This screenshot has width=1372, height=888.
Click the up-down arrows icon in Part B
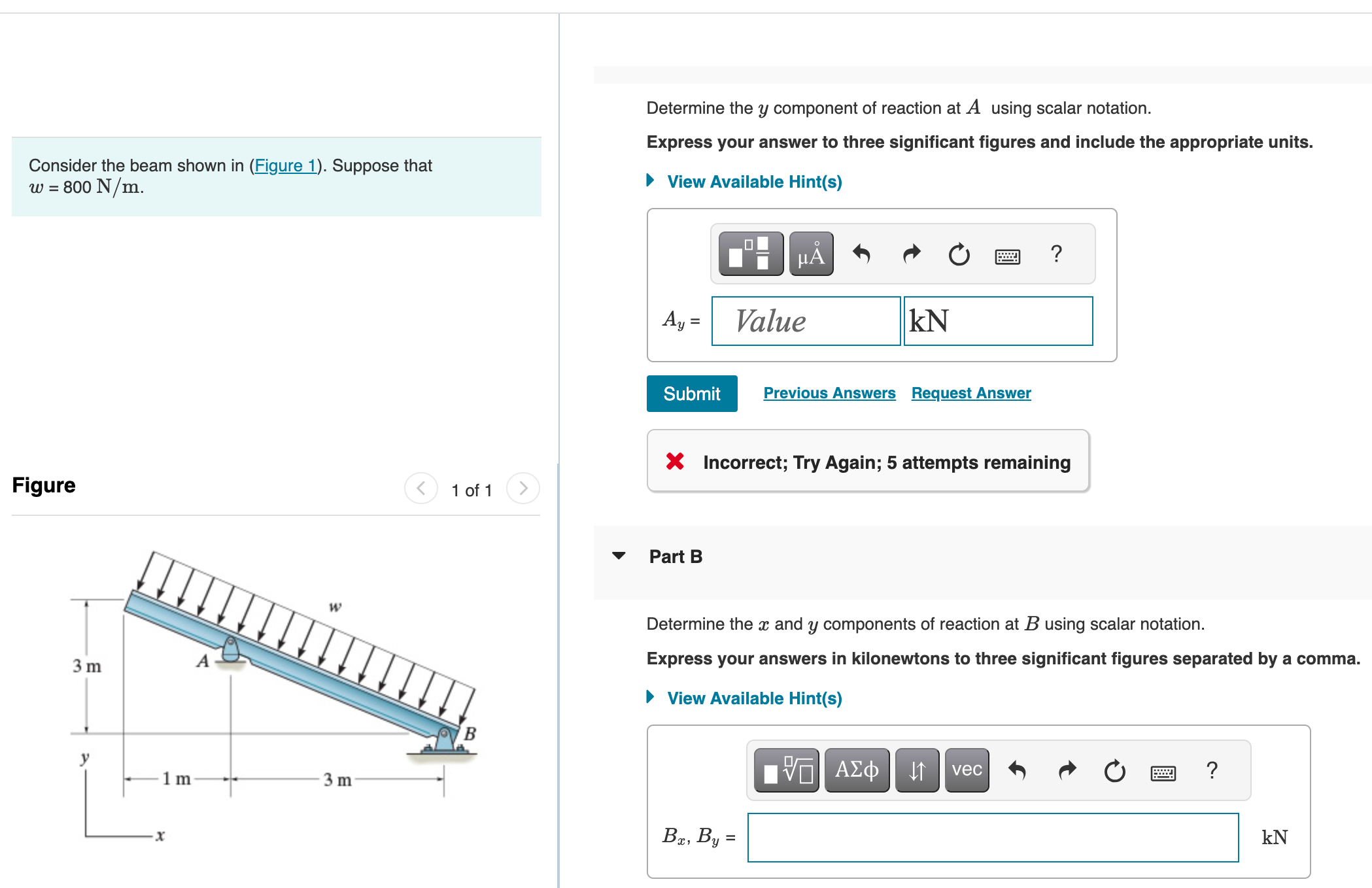pyautogui.click(x=917, y=770)
